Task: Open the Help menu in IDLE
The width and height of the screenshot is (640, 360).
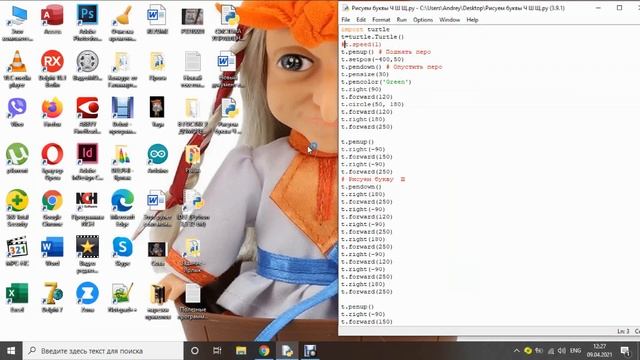Action: tap(472, 20)
